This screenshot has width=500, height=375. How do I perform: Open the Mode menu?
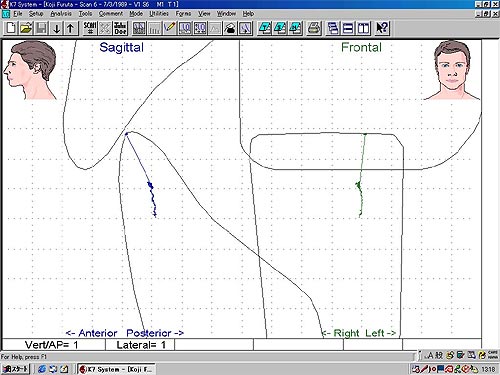(x=136, y=14)
